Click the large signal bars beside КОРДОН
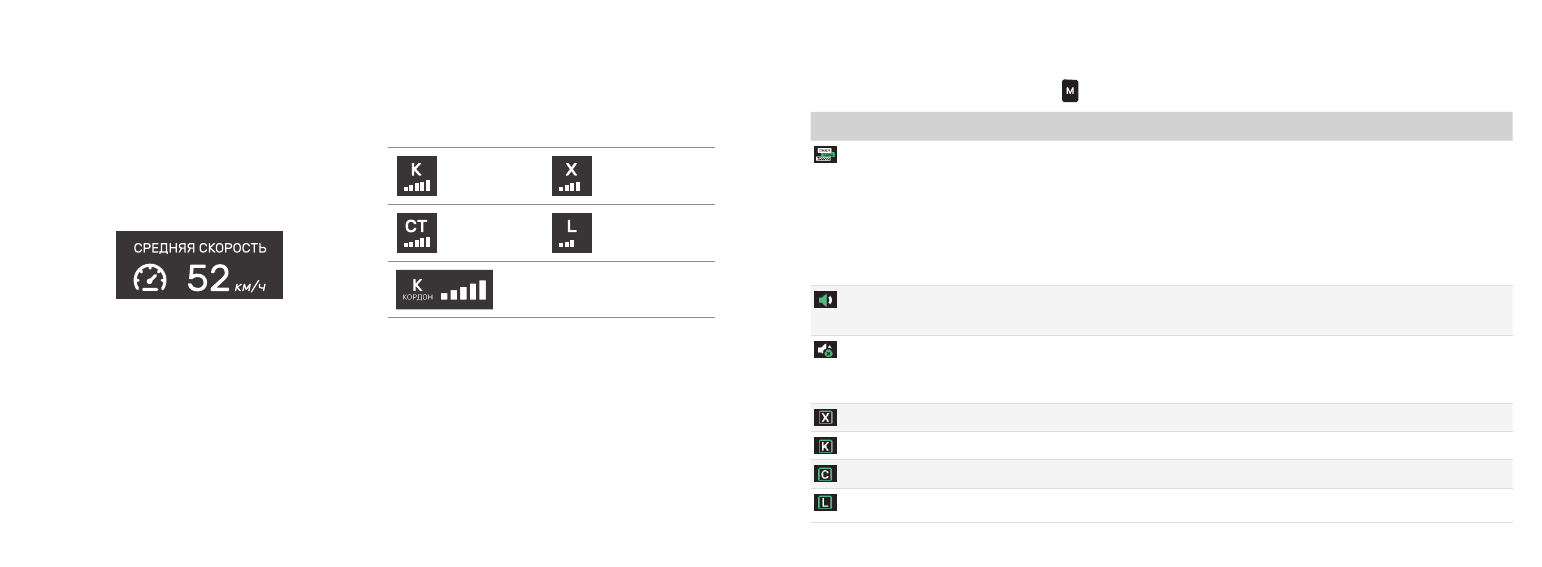Screen dimensions: 1542x567 point(463,290)
